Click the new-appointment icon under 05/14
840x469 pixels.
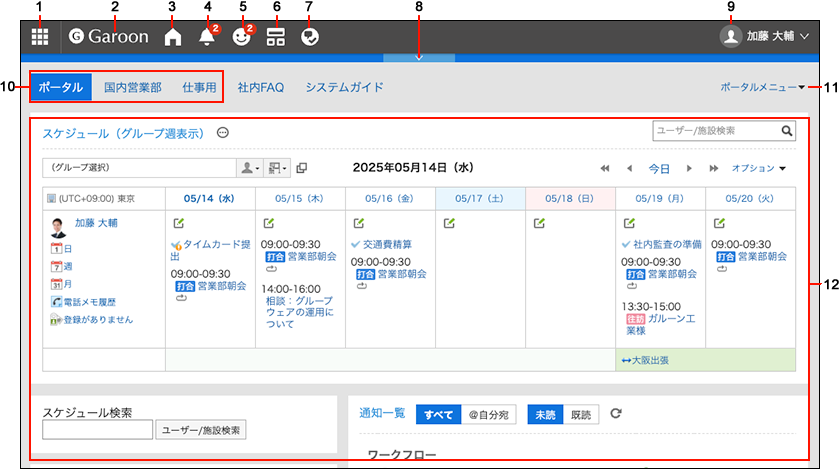(178, 222)
